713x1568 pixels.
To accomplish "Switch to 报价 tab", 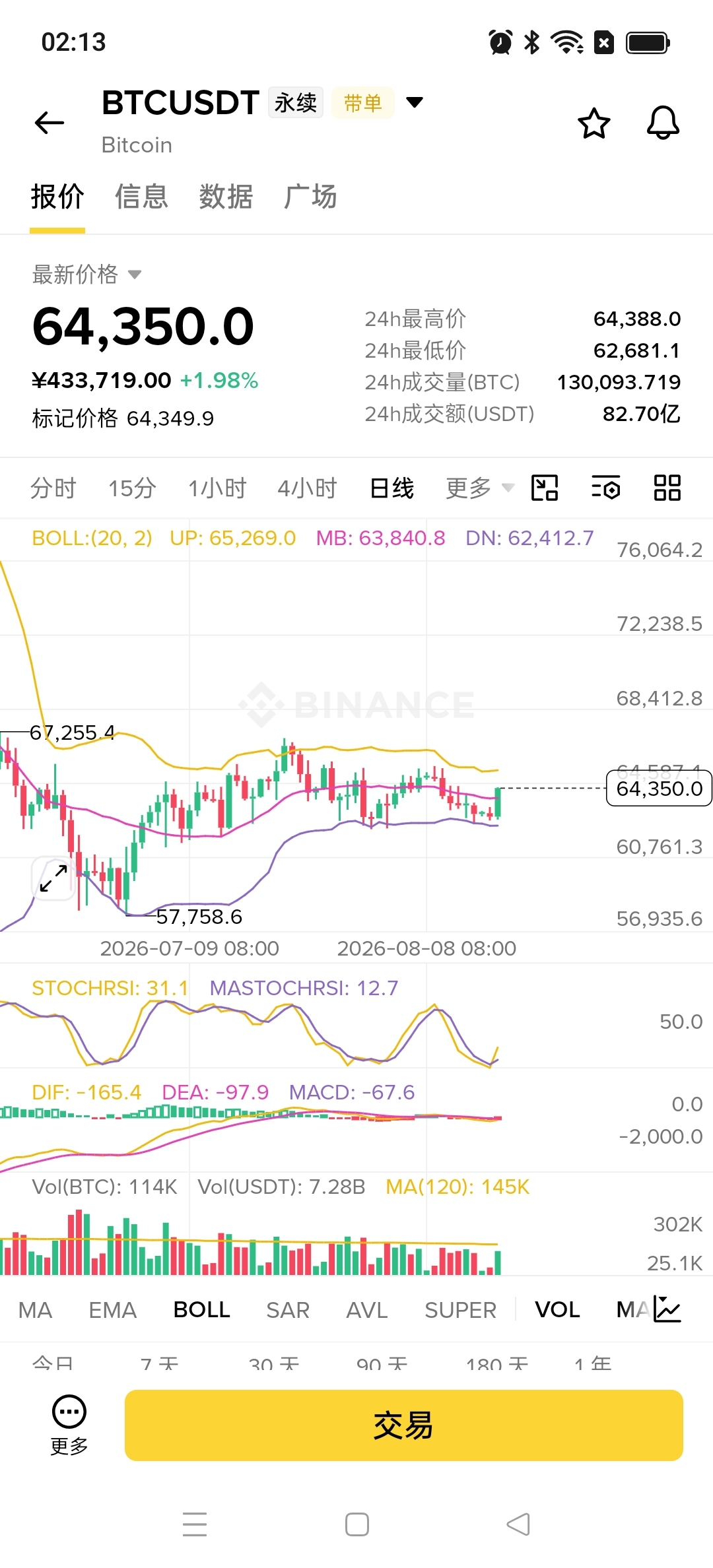I will pos(57,197).
